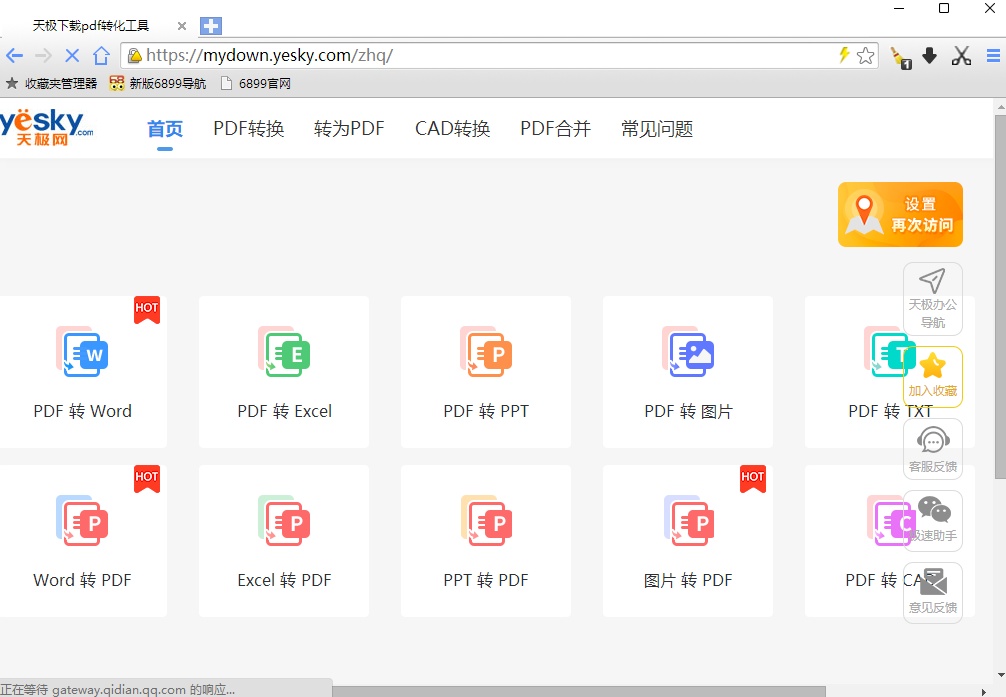Viewport: 1006px width, 697px height.
Task: Click the 天极办公导航 paper plane icon
Action: 932,282
